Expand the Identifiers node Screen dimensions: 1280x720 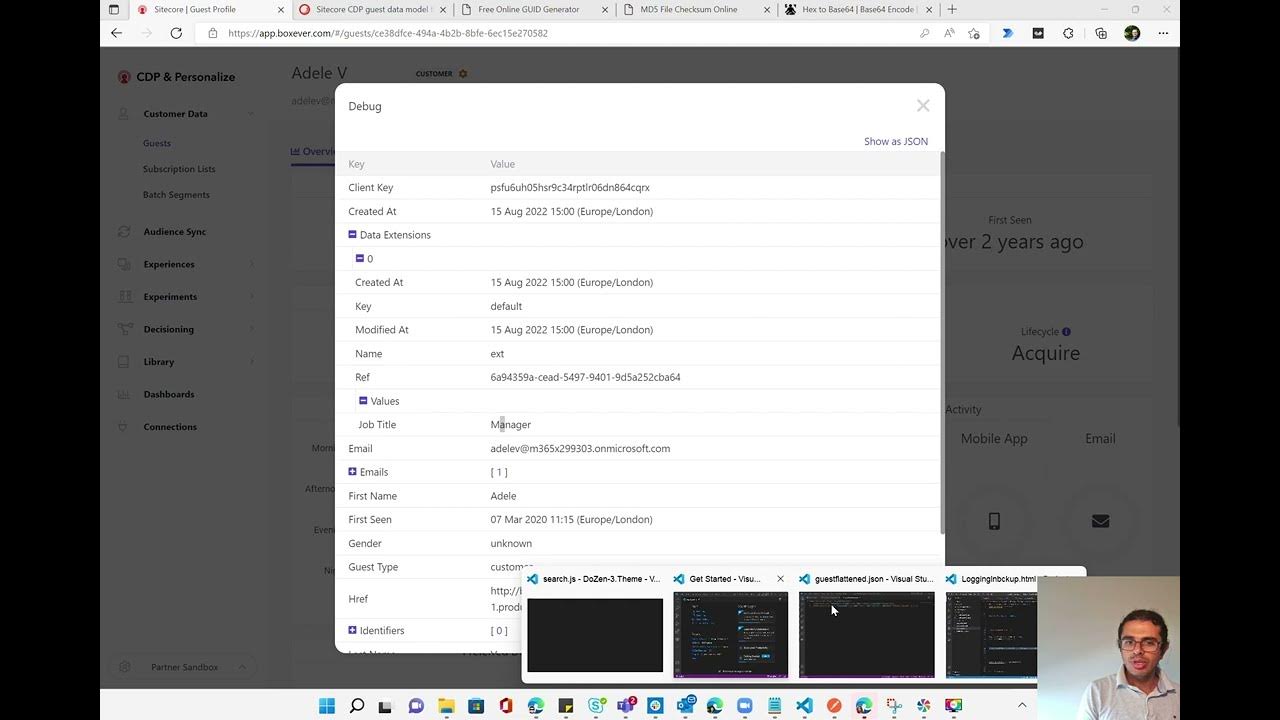(352, 630)
